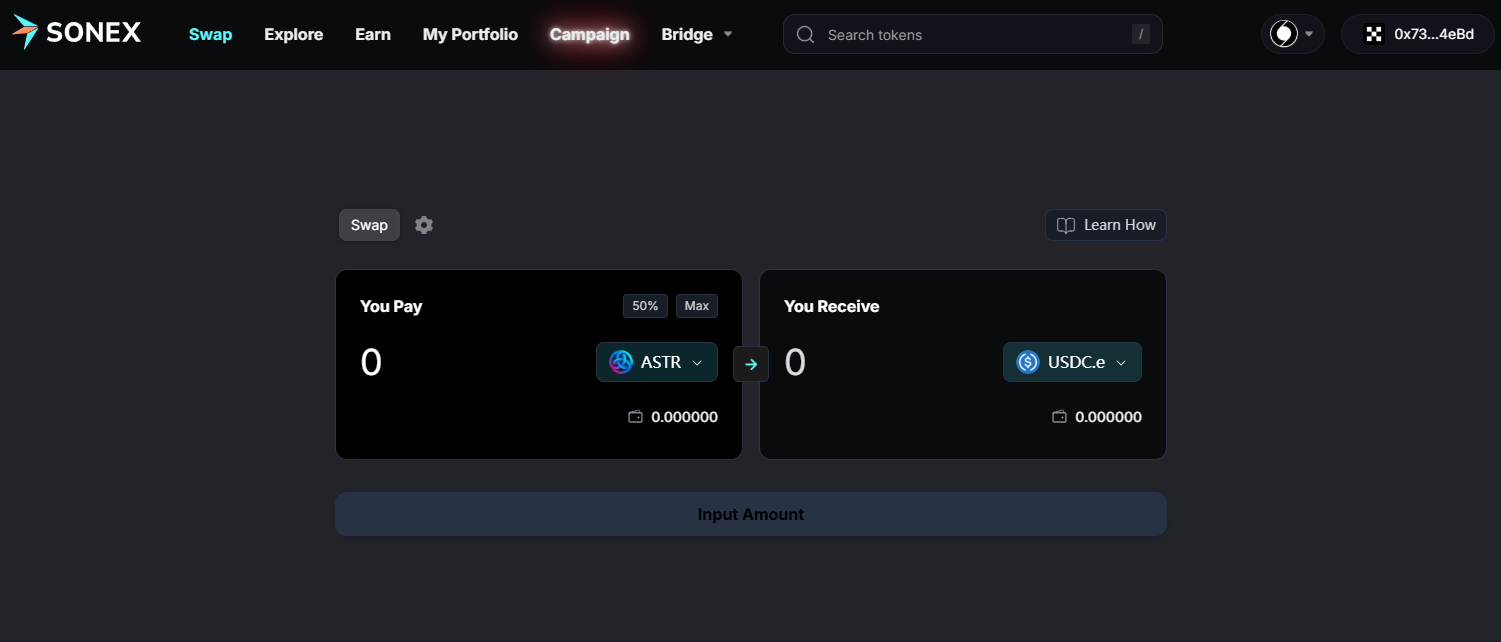Open swap settings gear icon
The width and height of the screenshot is (1501, 642).
tap(424, 225)
